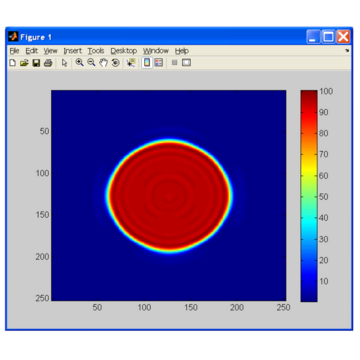This screenshot has height=360, width=360.
Task: Click the Hide Plot Tools icon
Action: [174, 62]
